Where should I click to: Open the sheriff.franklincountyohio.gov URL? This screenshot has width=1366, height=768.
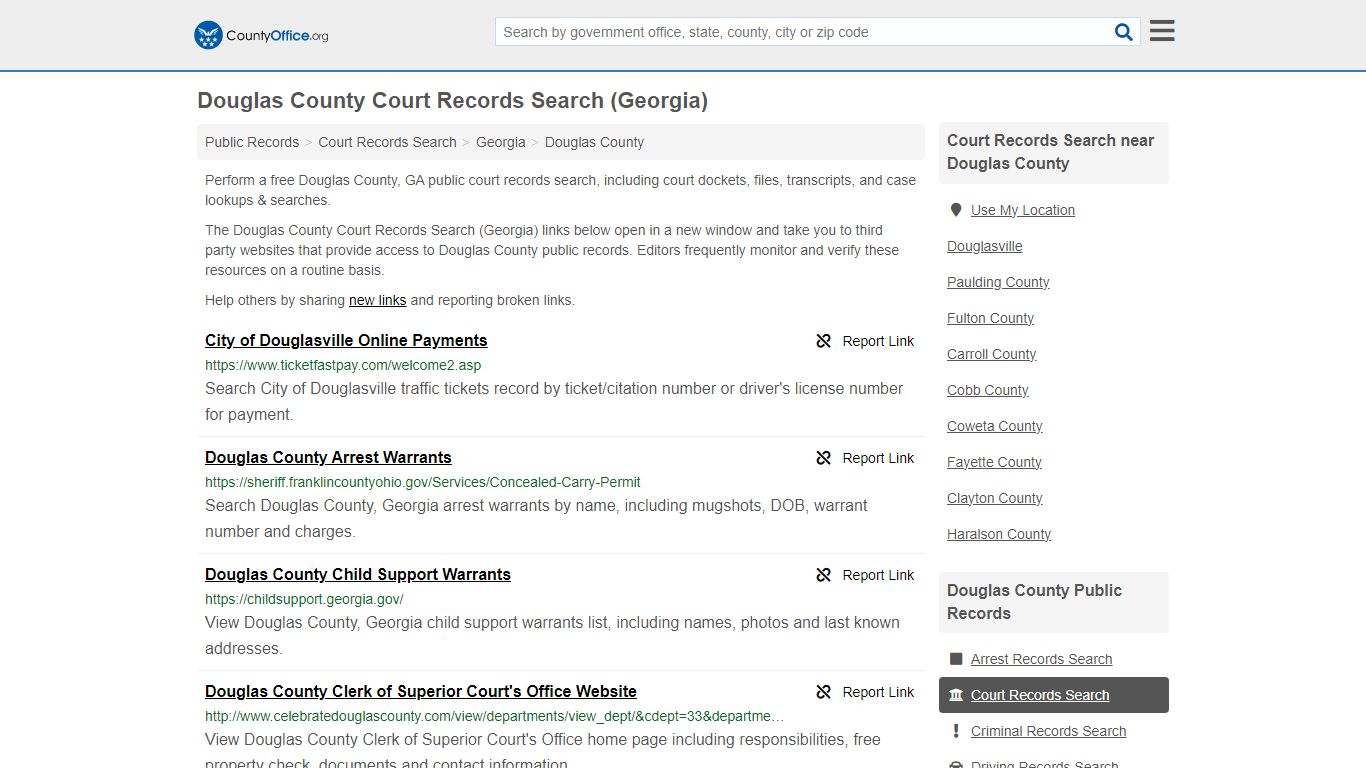point(423,482)
